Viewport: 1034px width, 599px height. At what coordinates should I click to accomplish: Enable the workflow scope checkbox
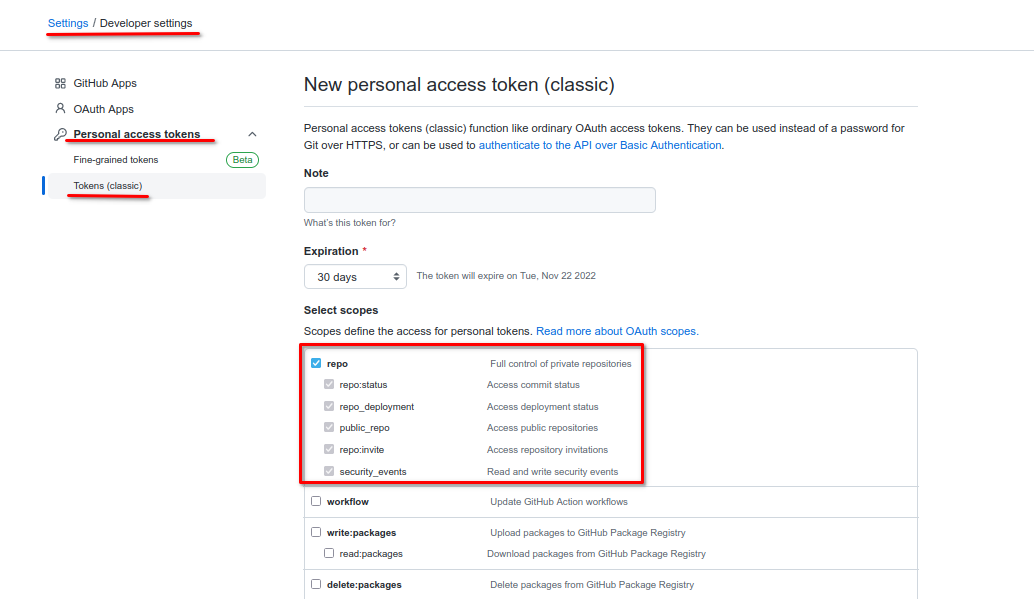tap(316, 502)
